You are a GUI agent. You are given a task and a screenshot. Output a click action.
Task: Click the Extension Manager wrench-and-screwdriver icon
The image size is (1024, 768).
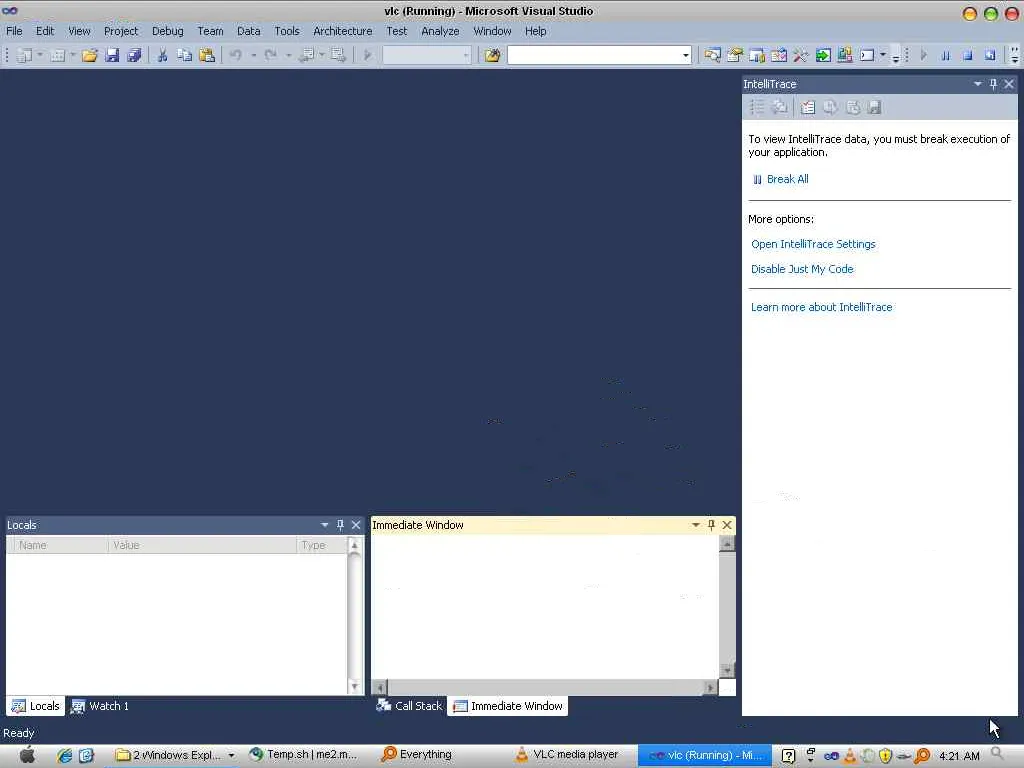tap(801, 56)
